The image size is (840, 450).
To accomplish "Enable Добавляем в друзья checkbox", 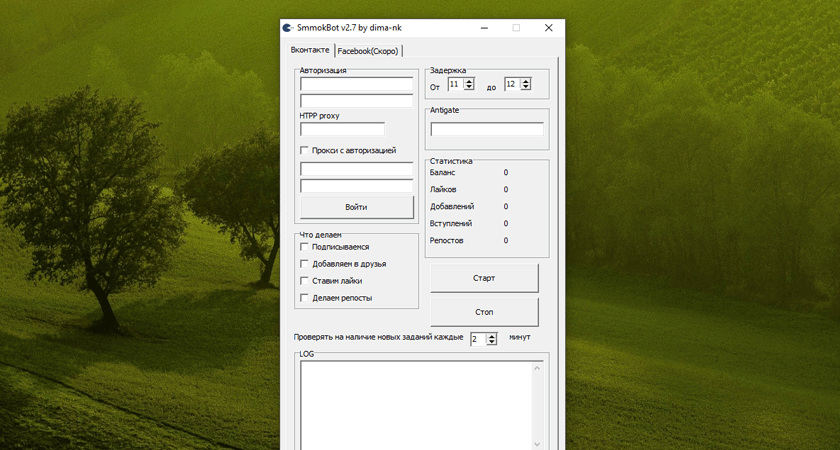I will click(304, 264).
